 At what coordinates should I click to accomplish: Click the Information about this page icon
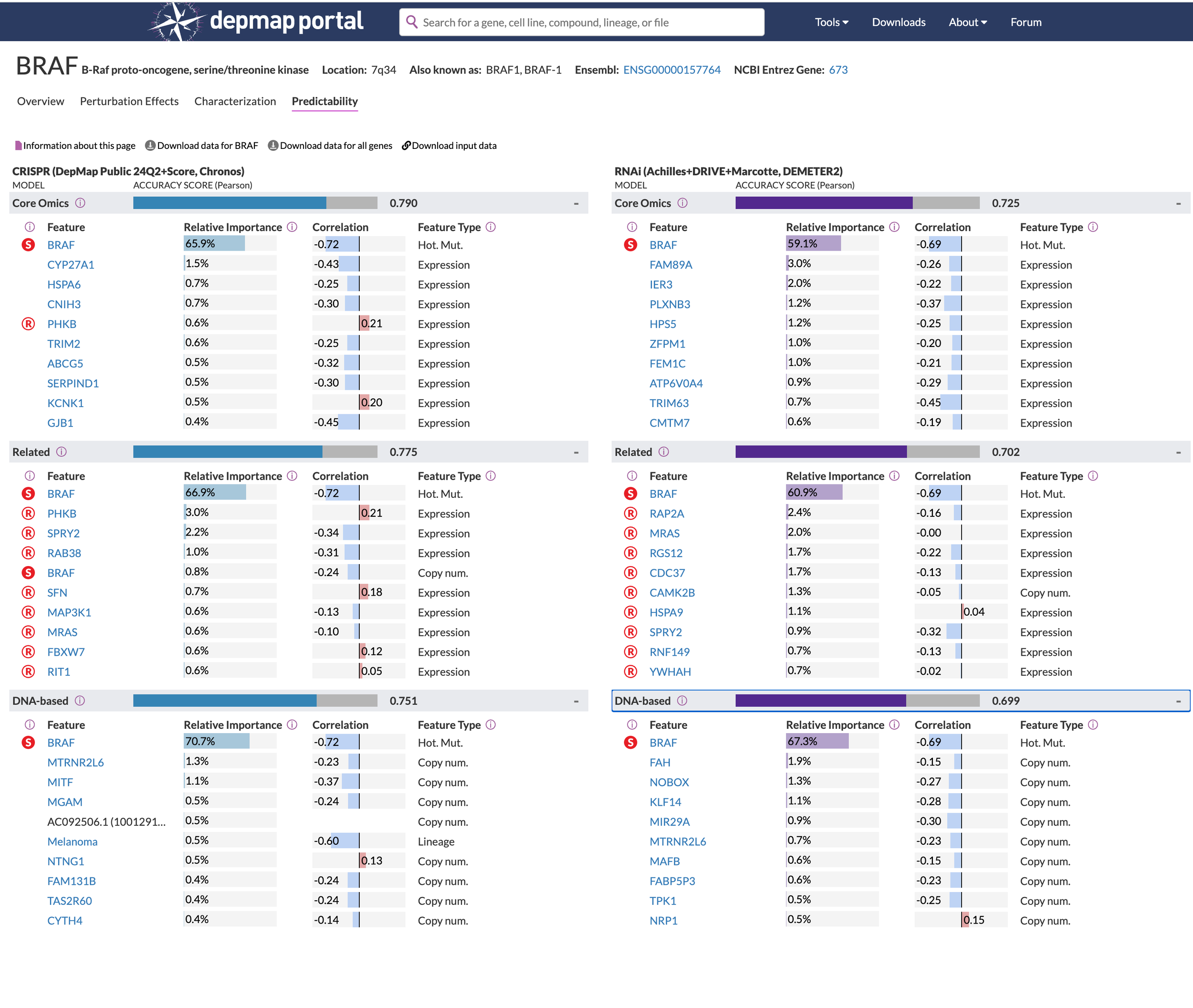18,146
